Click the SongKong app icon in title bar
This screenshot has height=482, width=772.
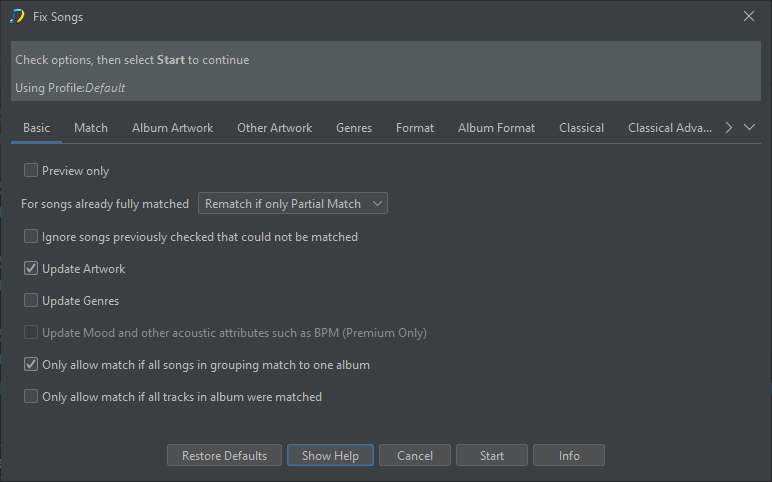tap(17, 16)
